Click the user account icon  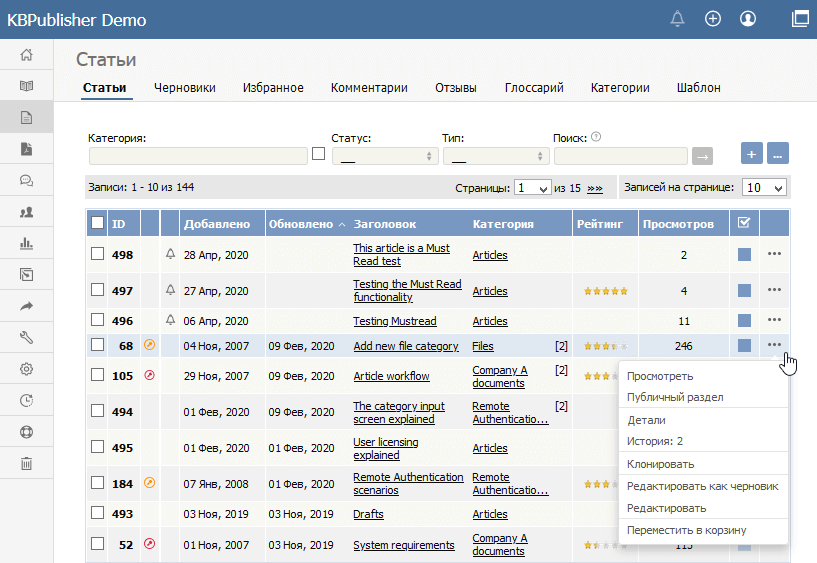tap(747, 19)
